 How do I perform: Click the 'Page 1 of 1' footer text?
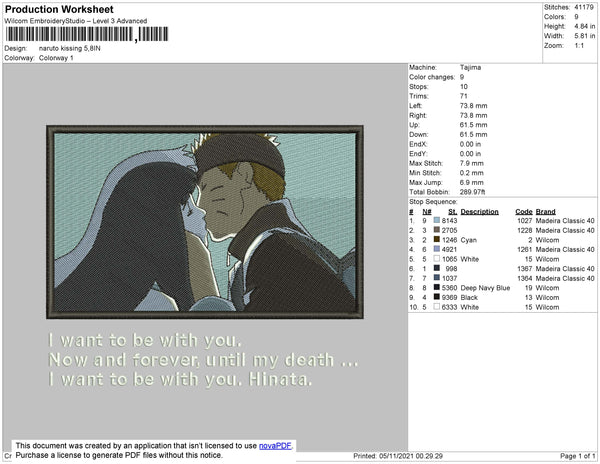pyautogui.click(x=577, y=456)
